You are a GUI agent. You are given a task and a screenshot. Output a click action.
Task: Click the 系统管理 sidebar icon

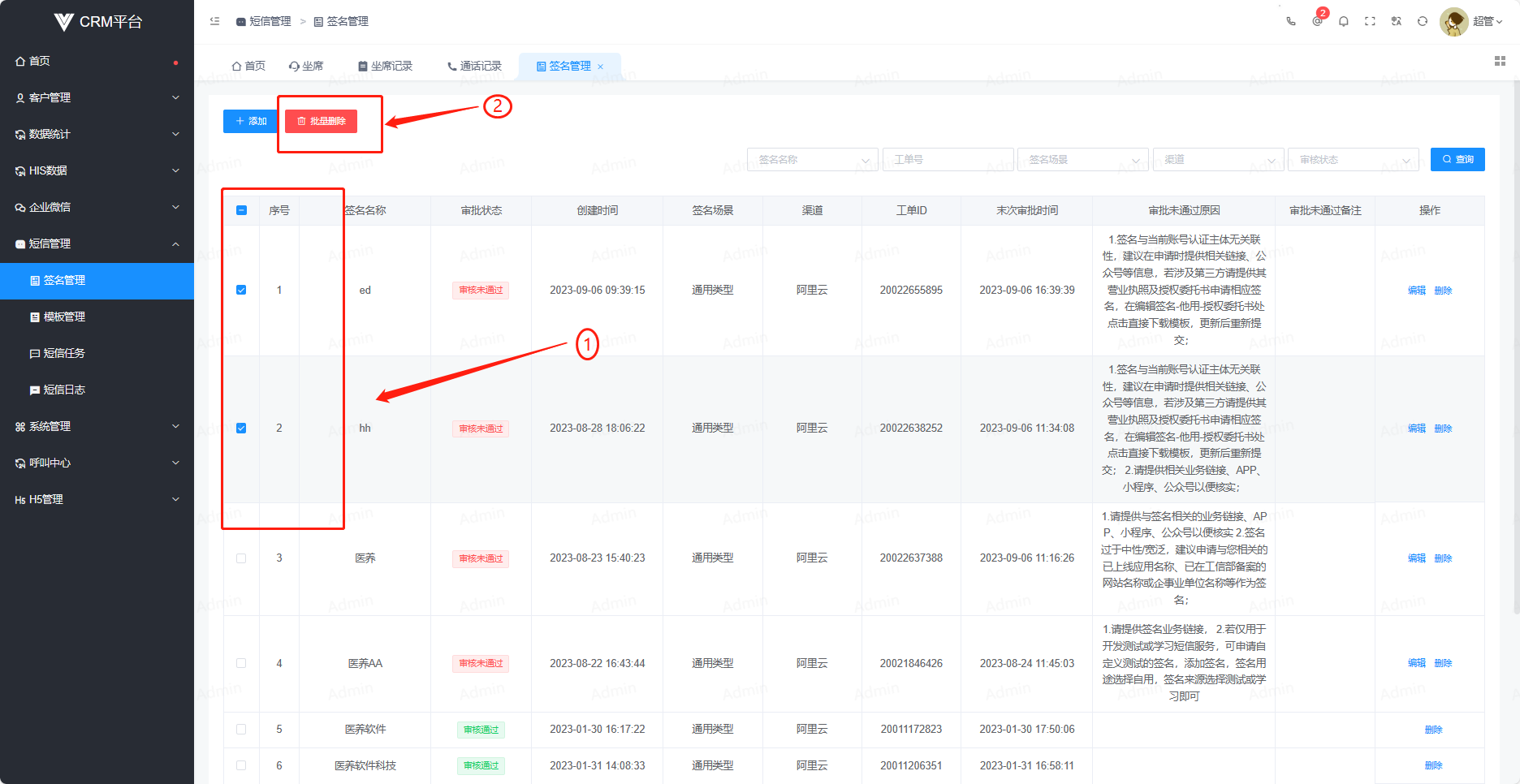[20, 426]
